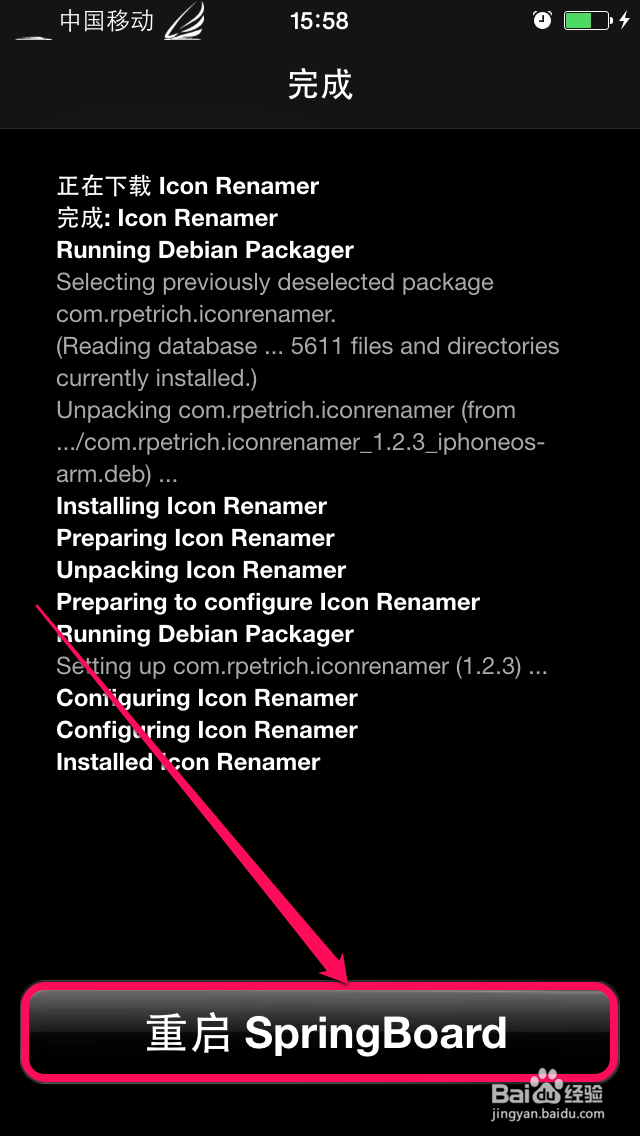Tap the 'Installing Icon Renamer' log line
The height and width of the screenshot is (1136, 640).
click(192, 506)
